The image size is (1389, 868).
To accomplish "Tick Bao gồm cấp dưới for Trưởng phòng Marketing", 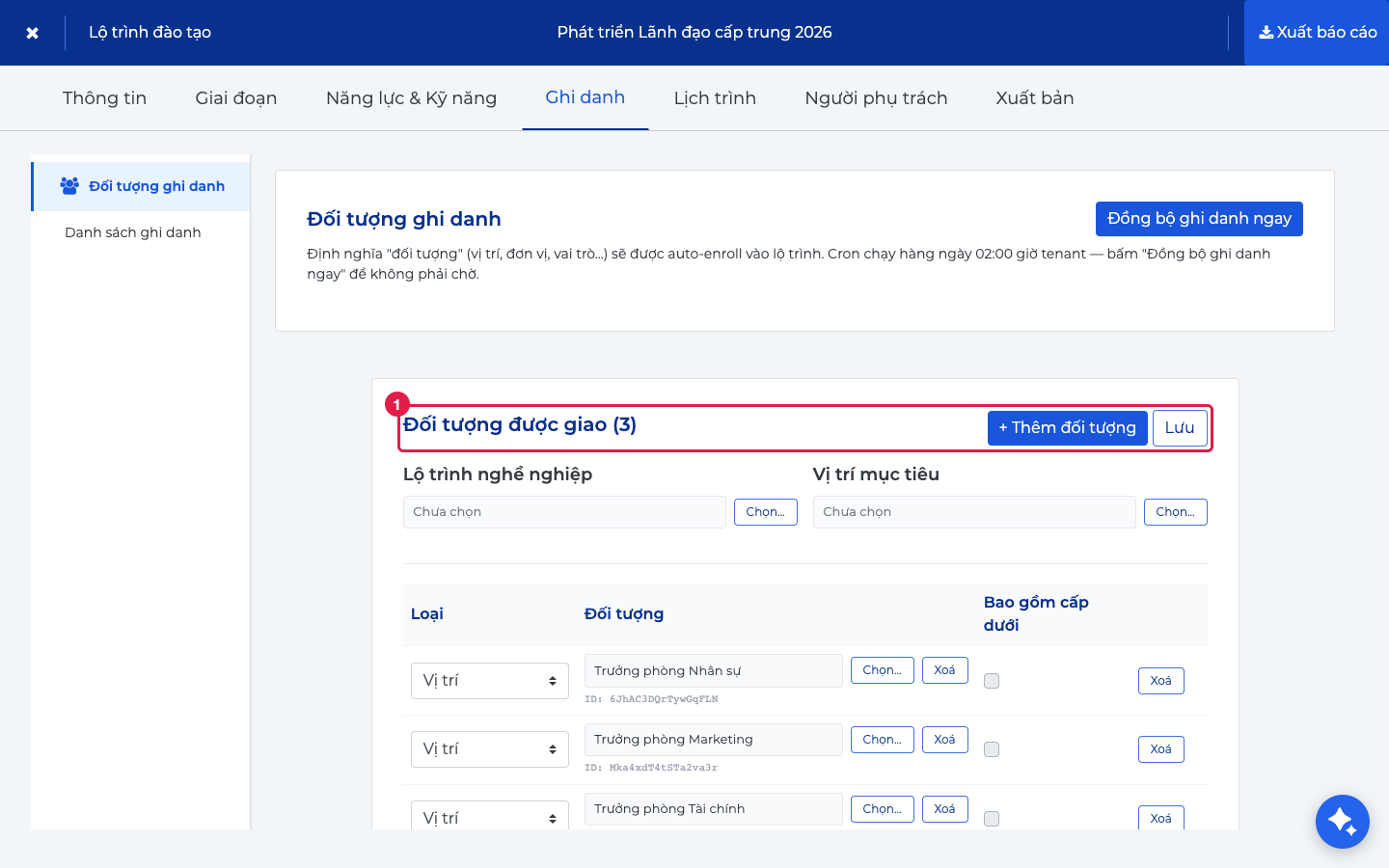I will (x=992, y=749).
